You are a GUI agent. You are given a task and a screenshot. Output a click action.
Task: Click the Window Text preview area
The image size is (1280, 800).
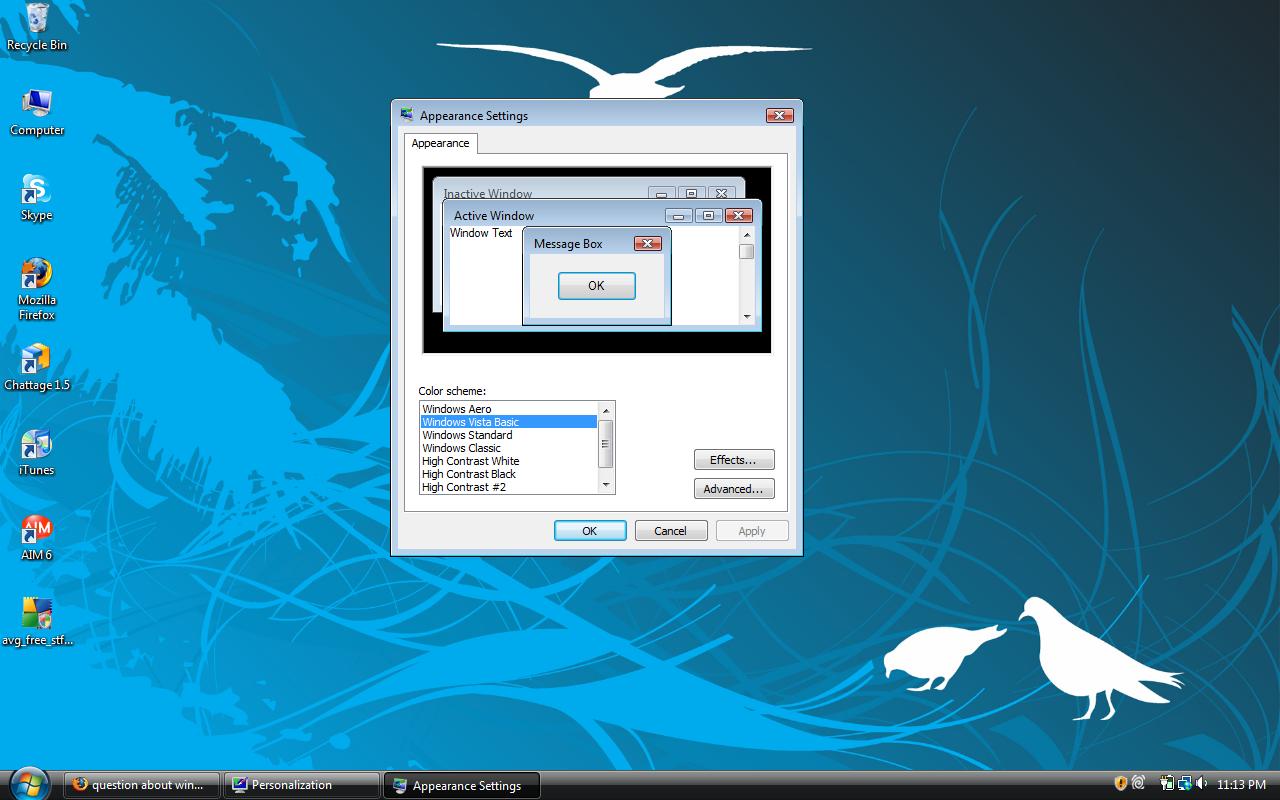click(x=481, y=233)
